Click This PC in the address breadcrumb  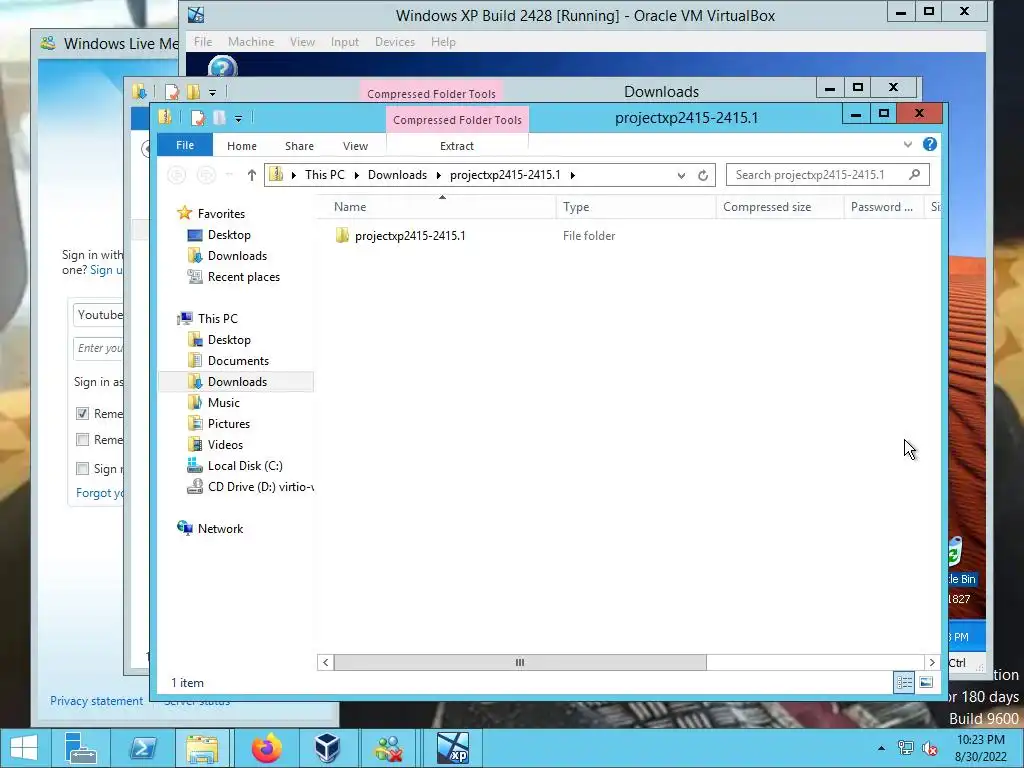(x=325, y=175)
